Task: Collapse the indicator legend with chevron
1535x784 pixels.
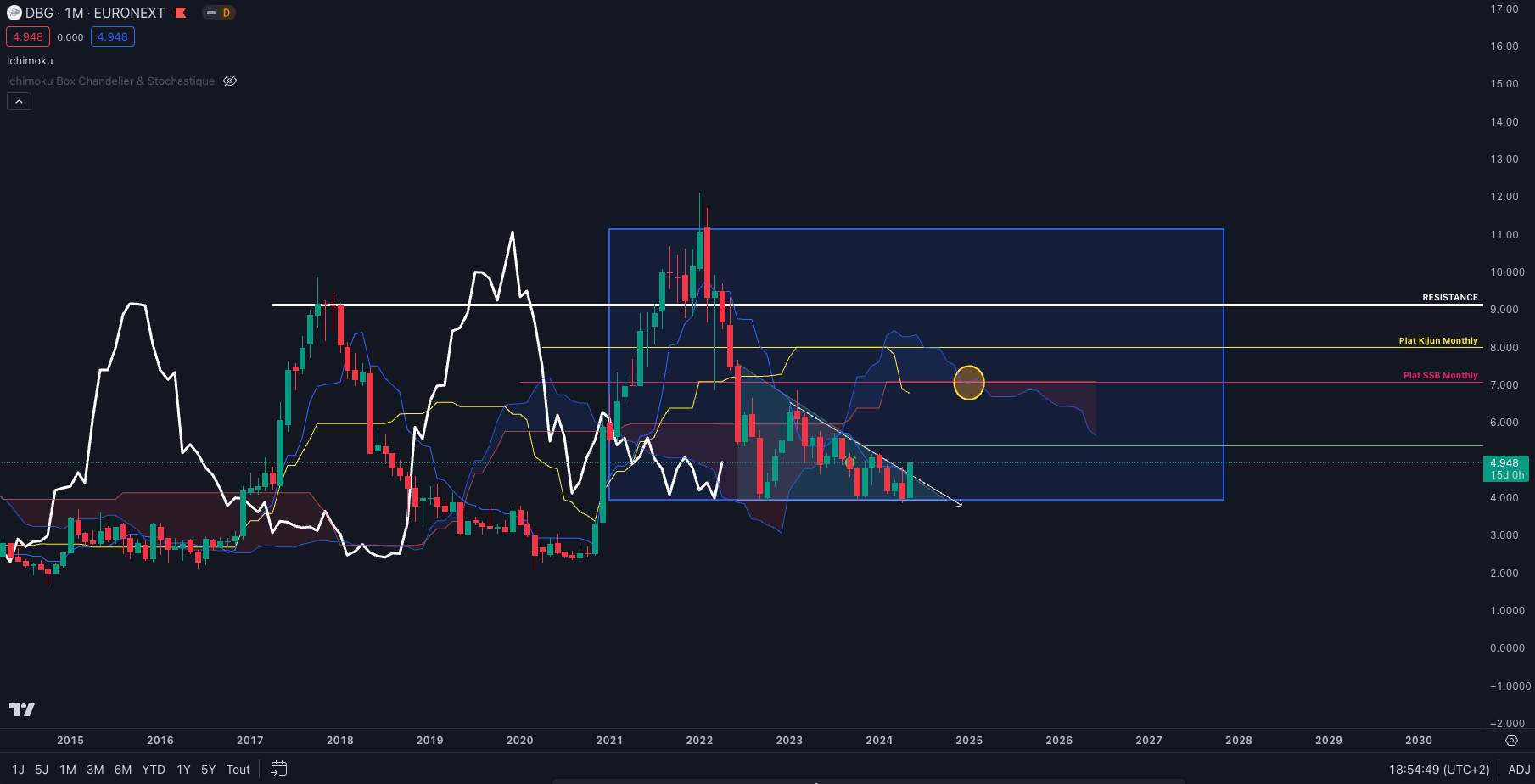Action: tap(19, 102)
